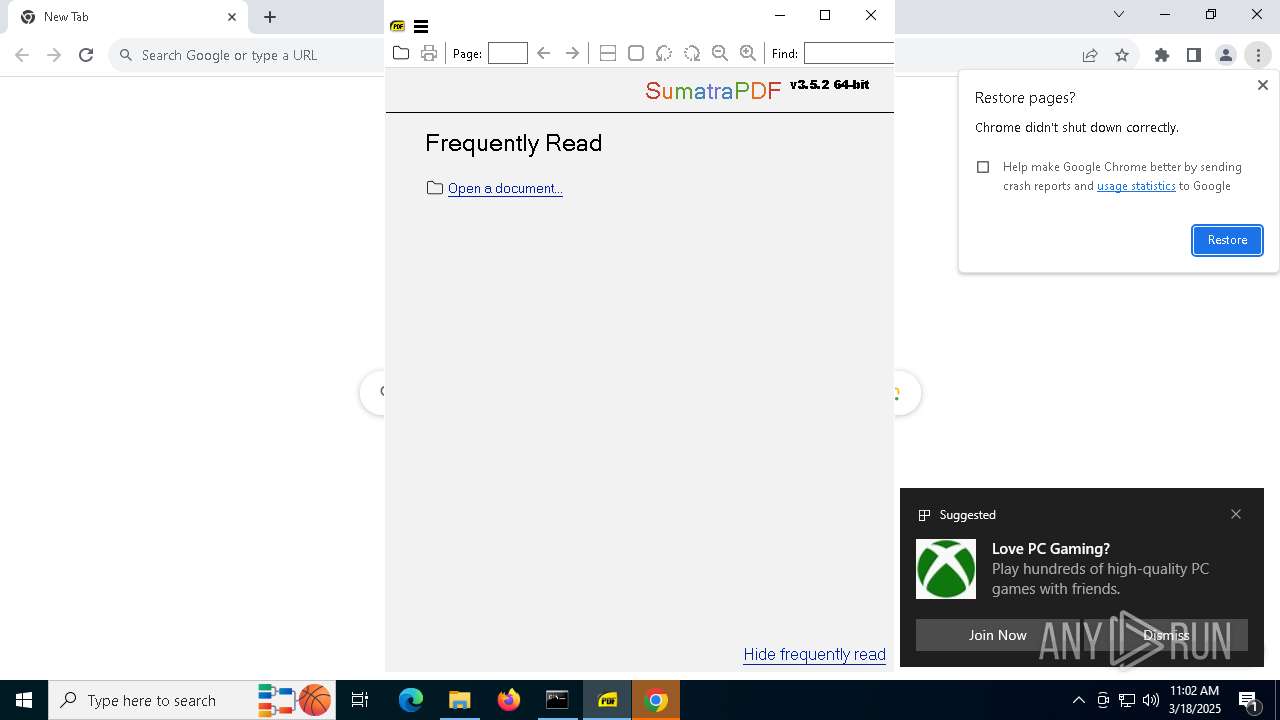
Task: Click Chrome forward navigation arrow
Action: click(x=54, y=55)
